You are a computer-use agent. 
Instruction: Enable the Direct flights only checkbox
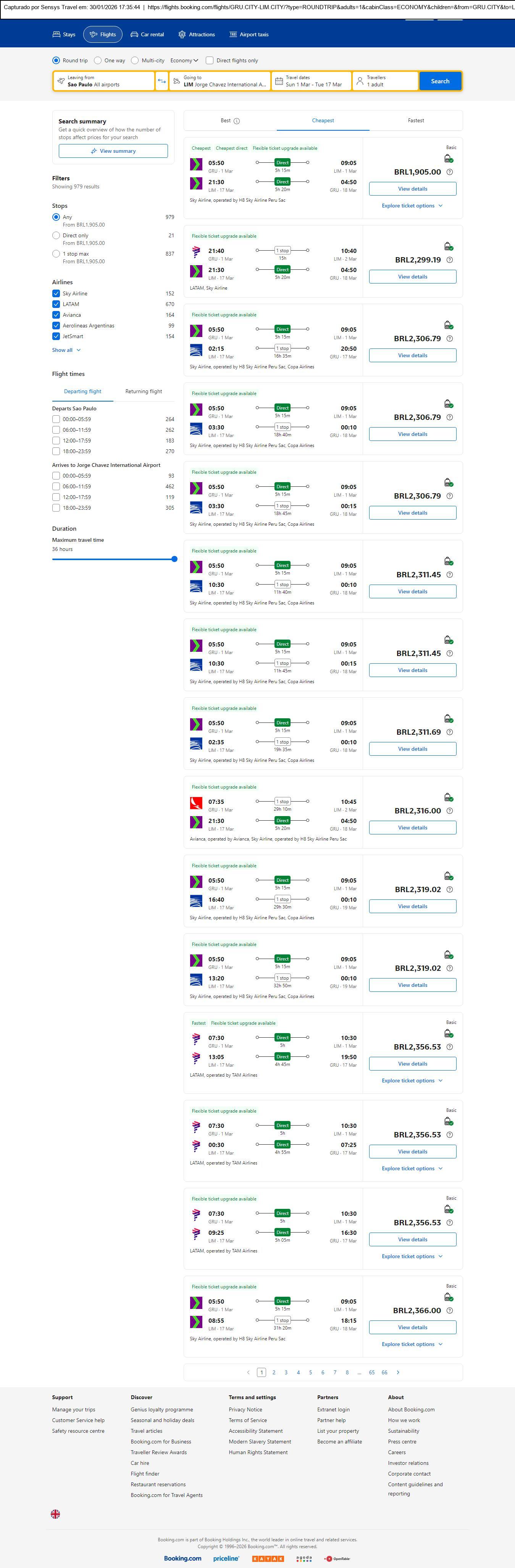point(210,60)
